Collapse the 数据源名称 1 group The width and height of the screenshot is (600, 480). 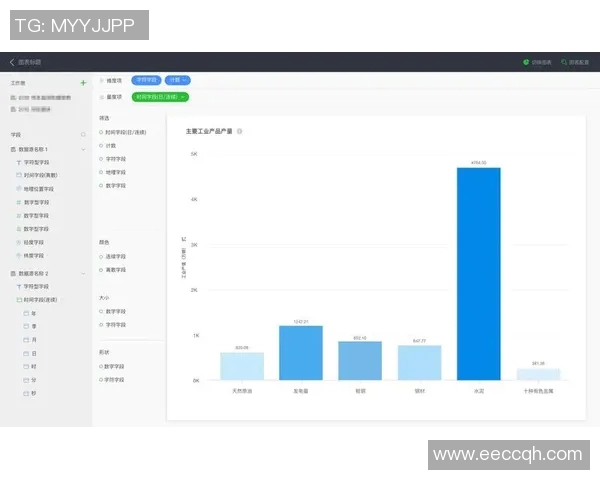pos(83,148)
